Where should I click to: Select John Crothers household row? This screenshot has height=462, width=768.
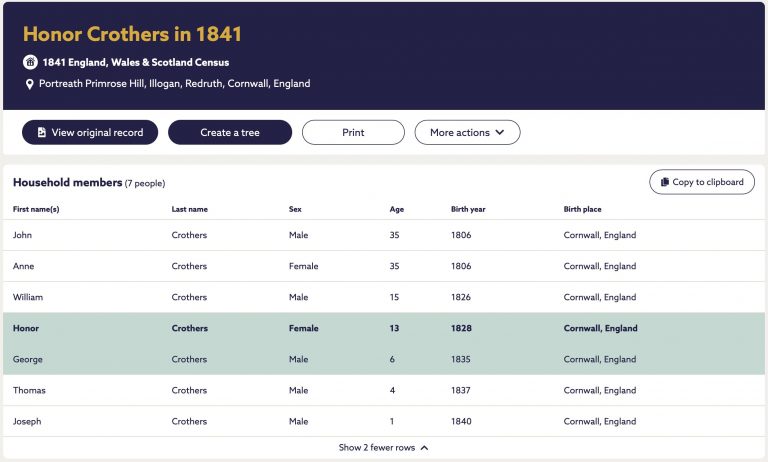tap(384, 235)
